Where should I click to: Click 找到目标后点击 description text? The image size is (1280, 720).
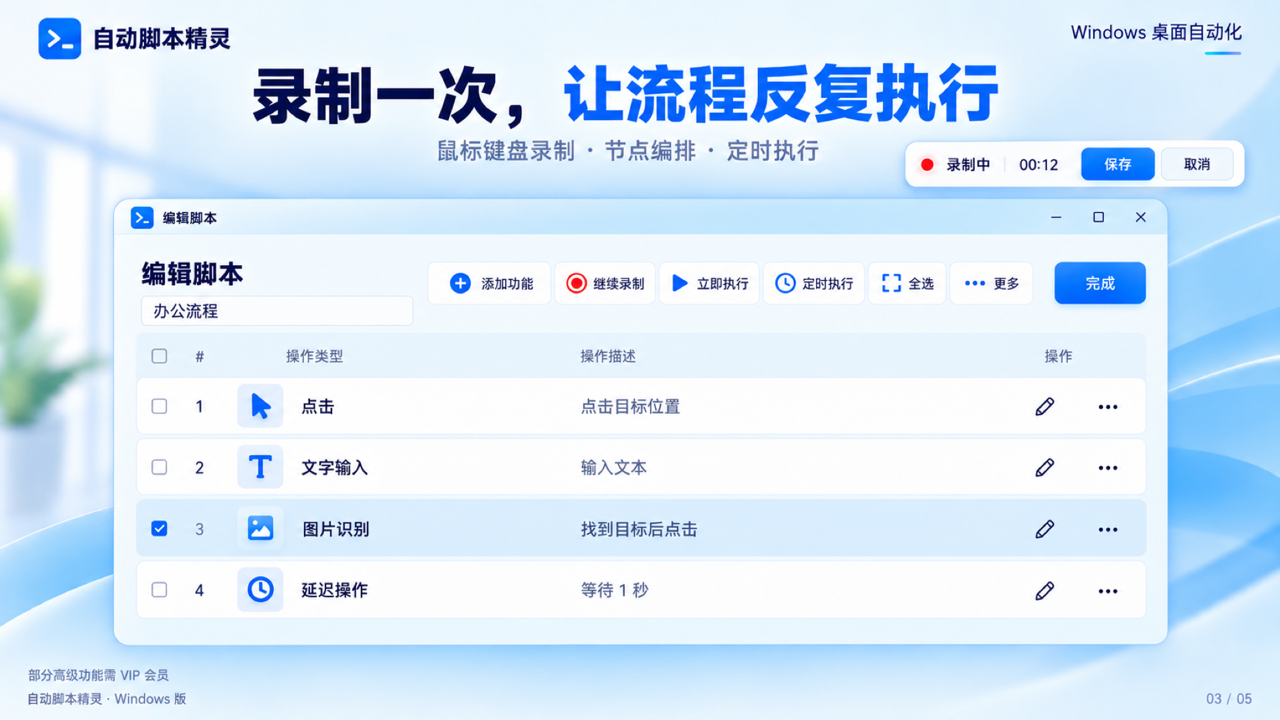click(x=639, y=529)
